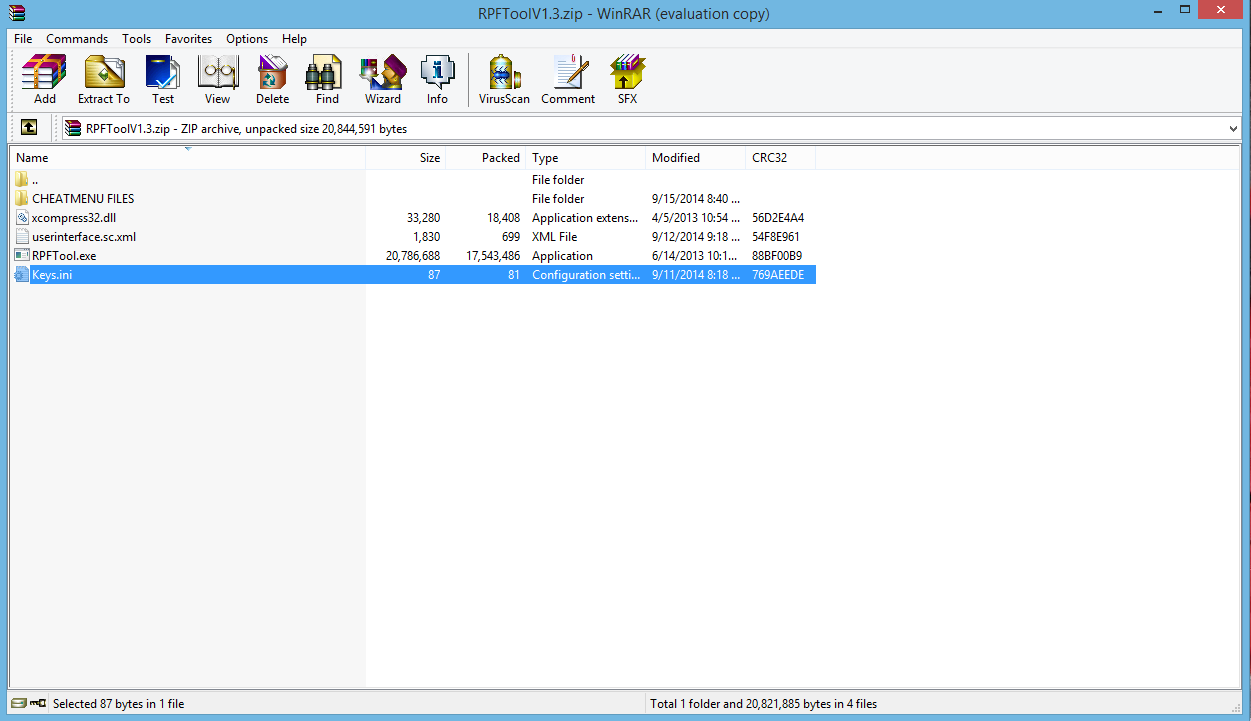Sort by the CRC32 column header

point(781,158)
